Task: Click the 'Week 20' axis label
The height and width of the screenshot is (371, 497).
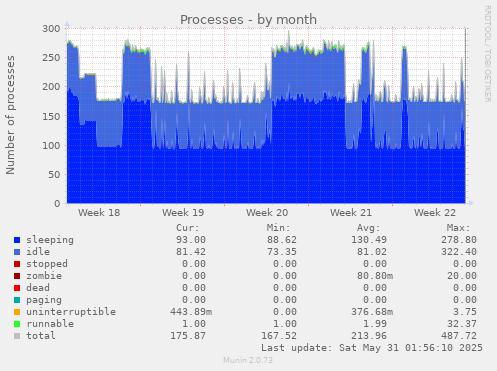Action: [x=267, y=213]
